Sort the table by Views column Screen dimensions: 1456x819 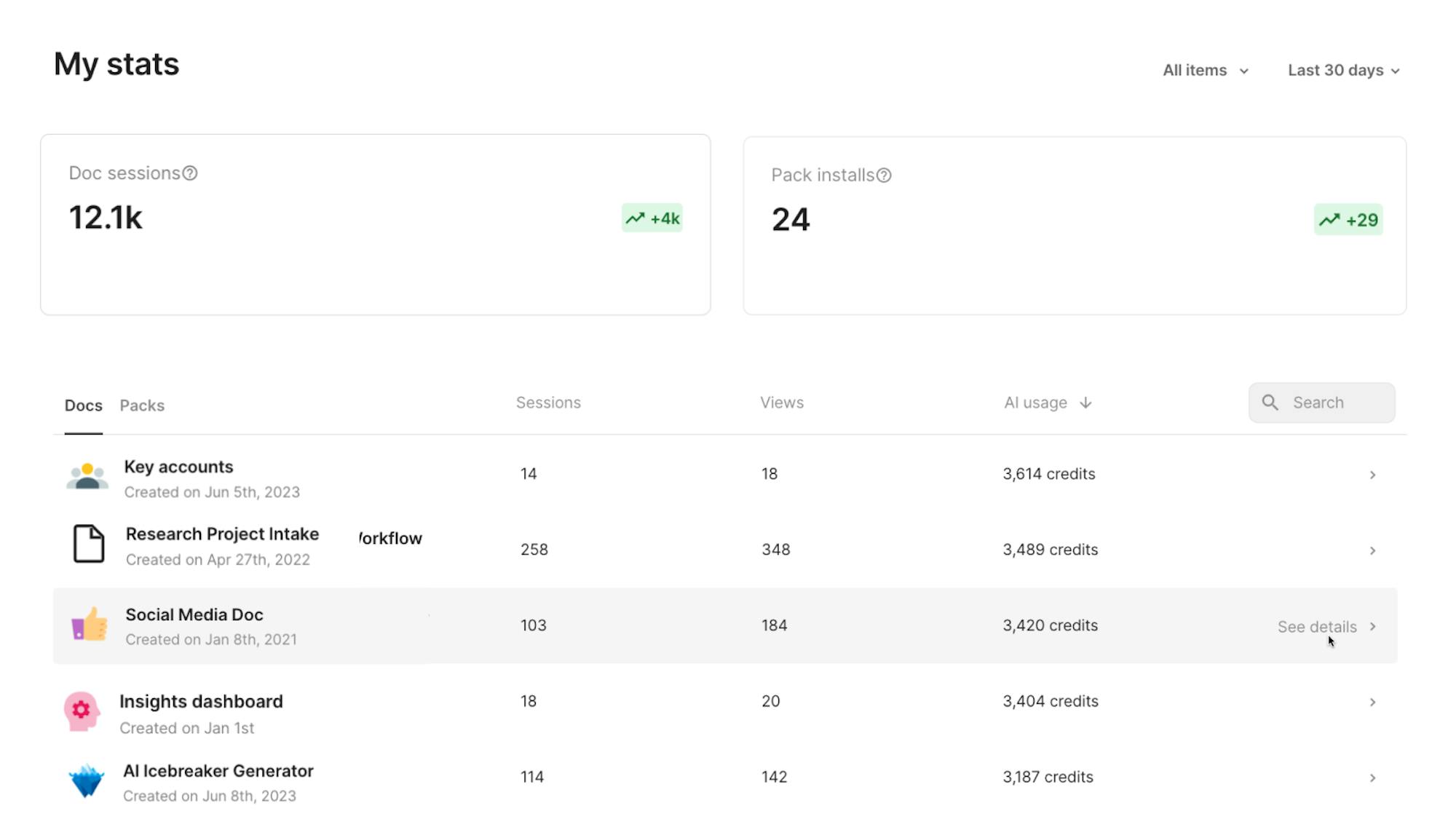click(x=782, y=403)
